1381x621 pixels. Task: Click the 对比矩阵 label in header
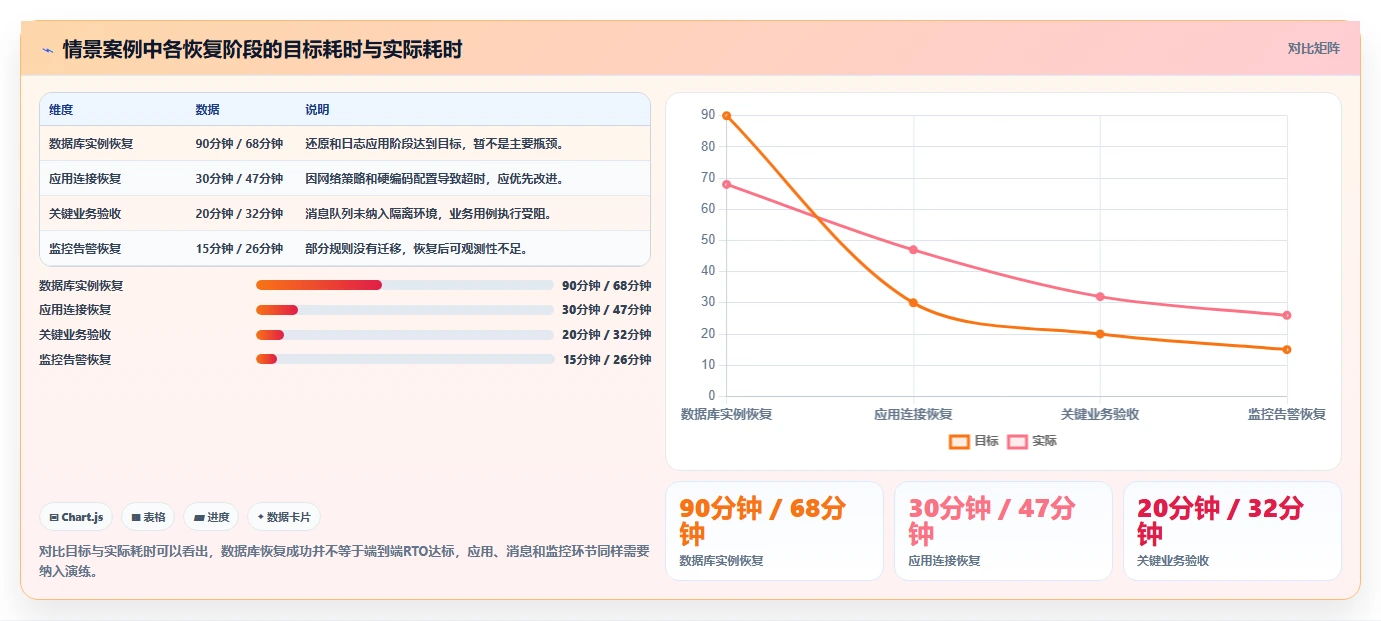pyautogui.click(x=1313, y=48)
